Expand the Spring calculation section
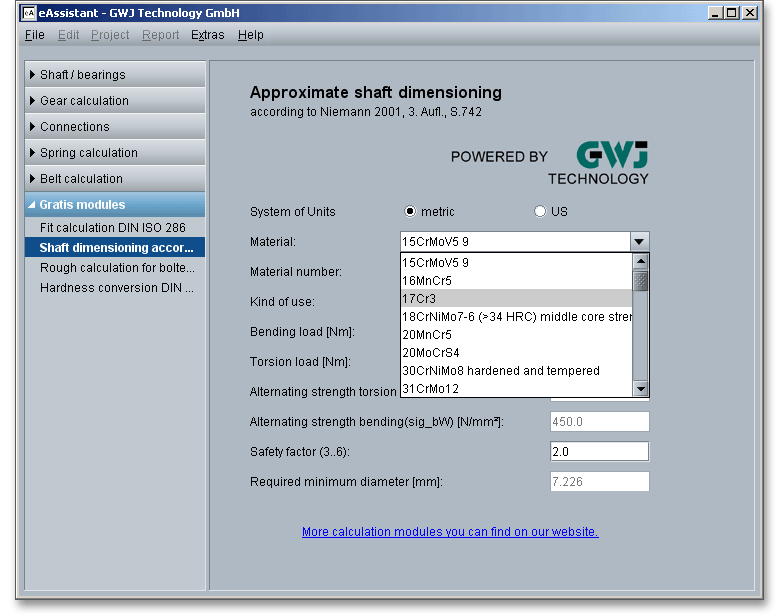This screenshot has height=615, width=779. (x=115, y=153)
